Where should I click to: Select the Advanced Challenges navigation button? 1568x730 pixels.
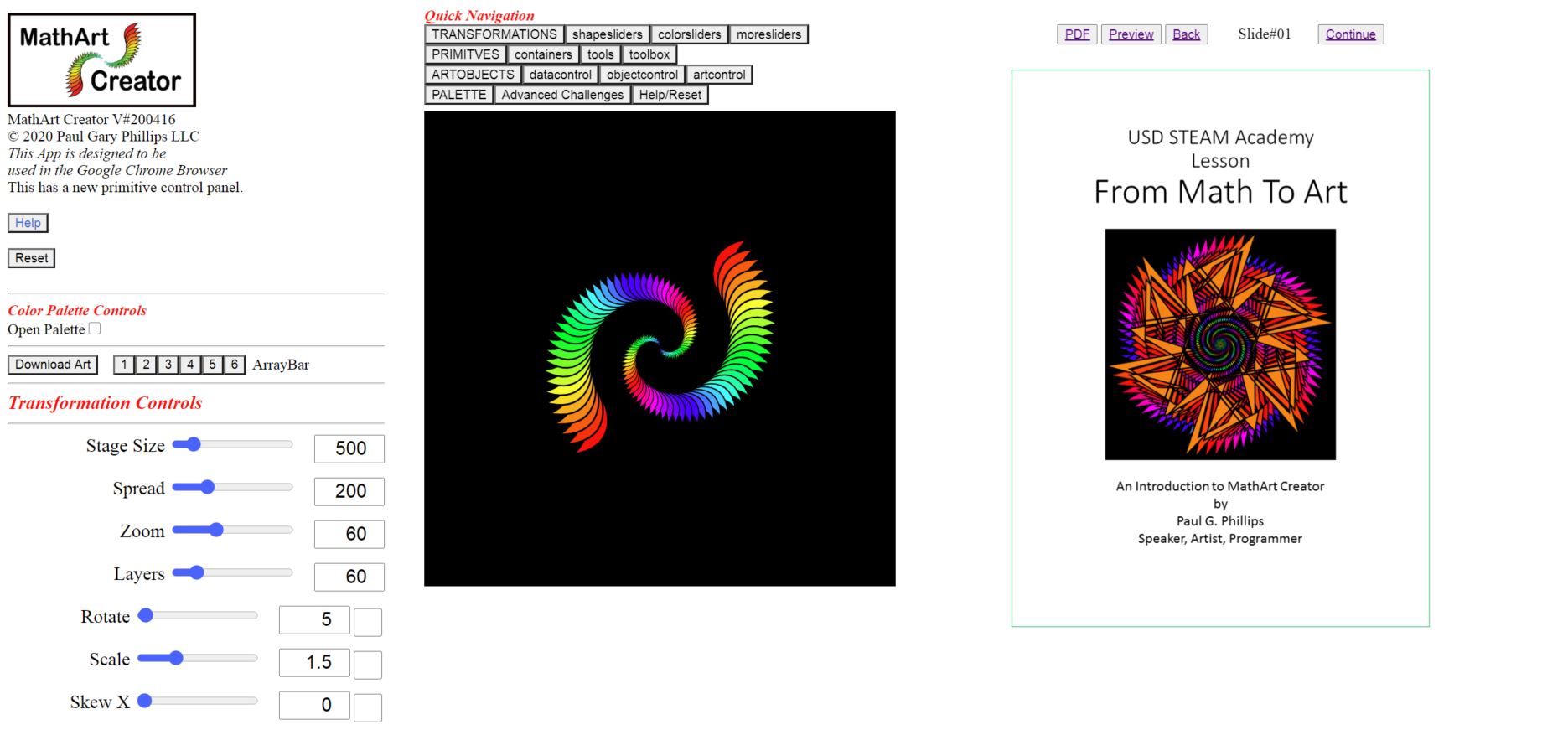[x=562, y=95]
